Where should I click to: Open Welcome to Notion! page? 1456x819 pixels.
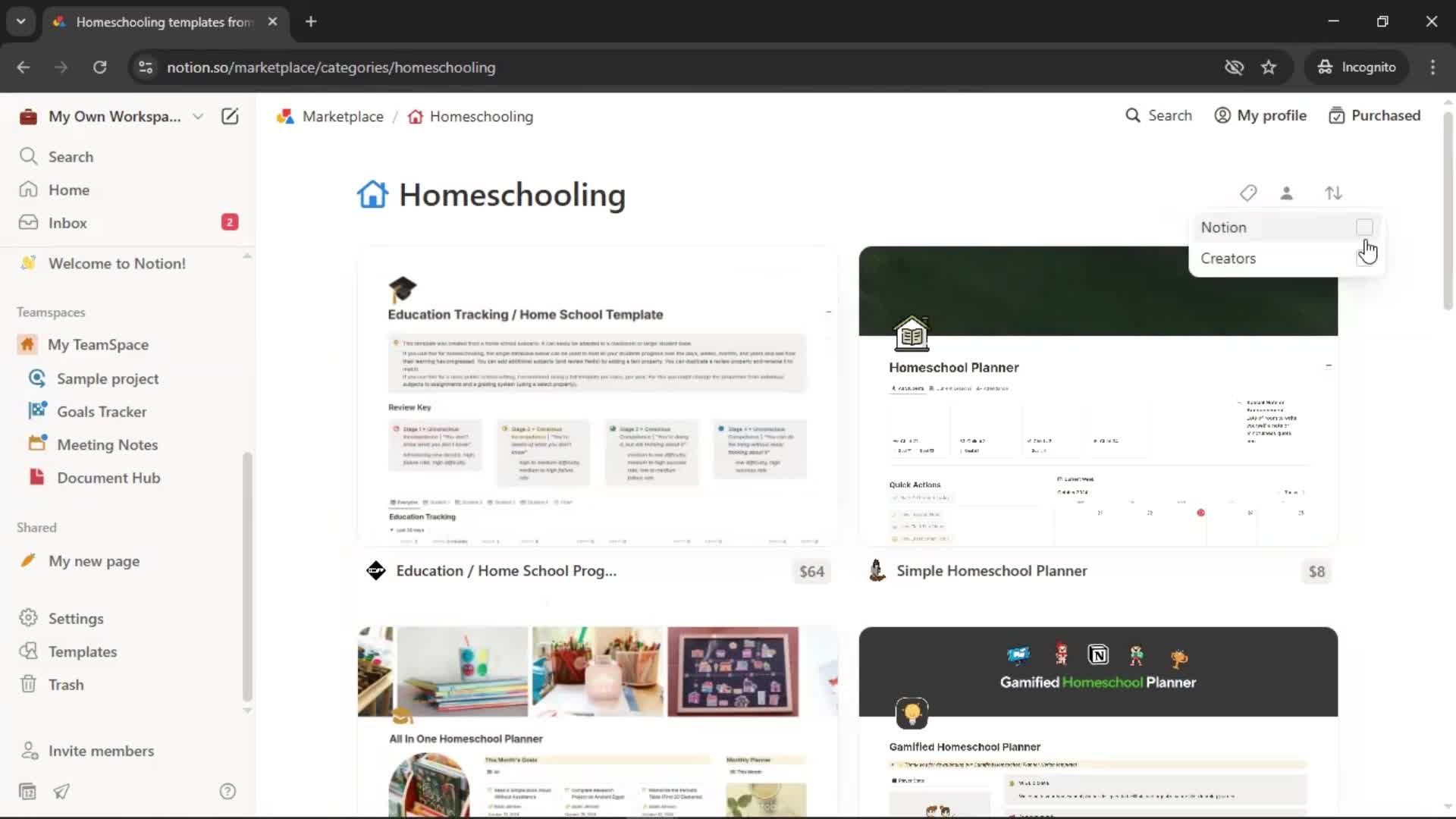tap(117, 263)
